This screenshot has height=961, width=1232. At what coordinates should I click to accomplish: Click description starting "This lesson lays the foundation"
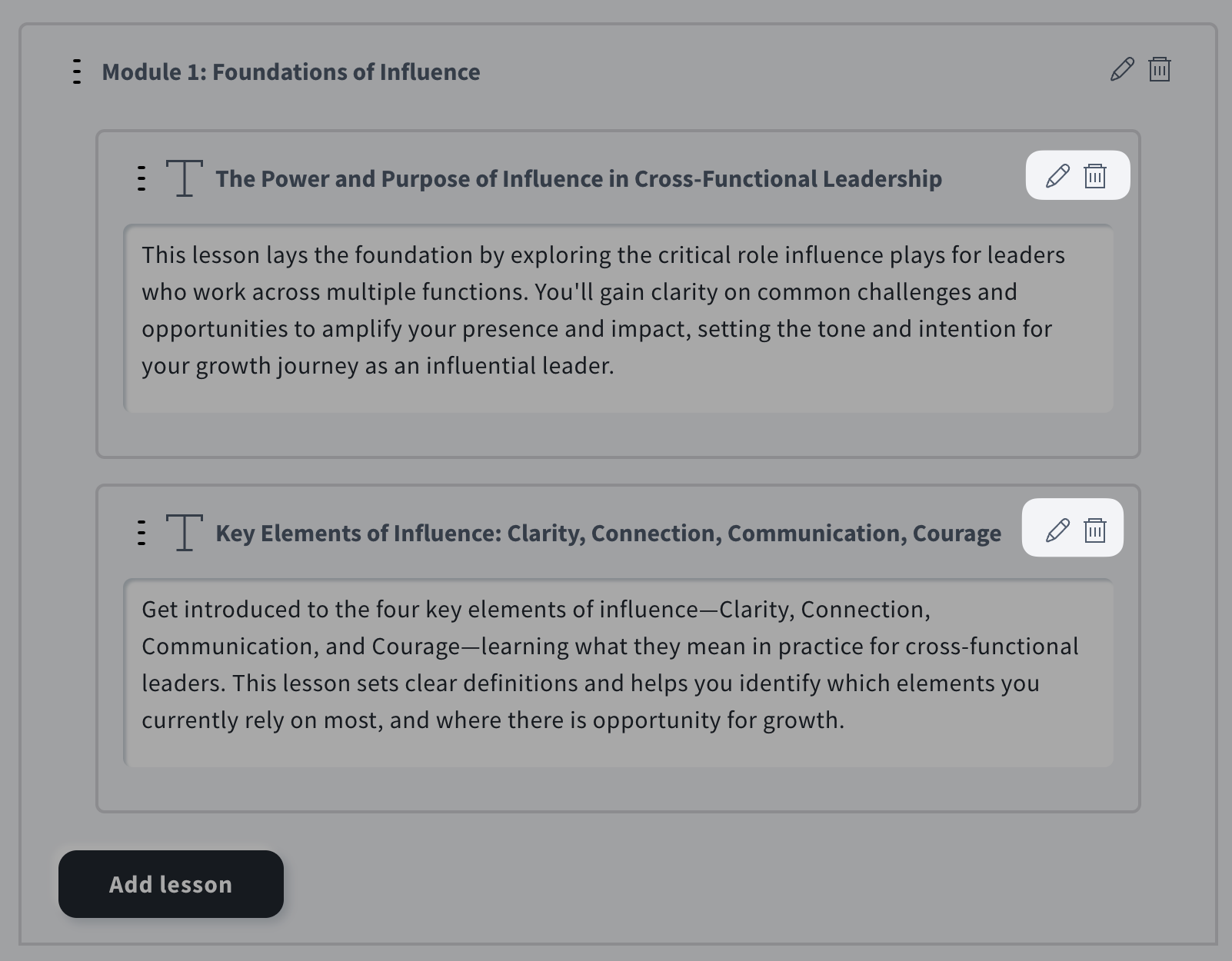coord(603,310)
